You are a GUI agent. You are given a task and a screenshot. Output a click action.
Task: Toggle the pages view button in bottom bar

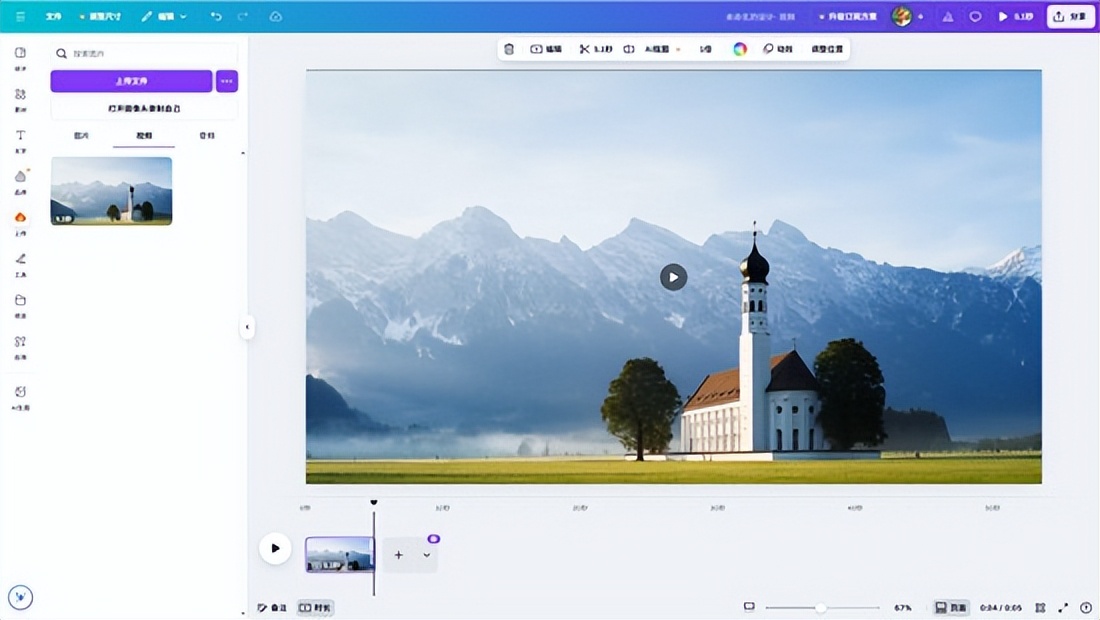coord(951,607)
